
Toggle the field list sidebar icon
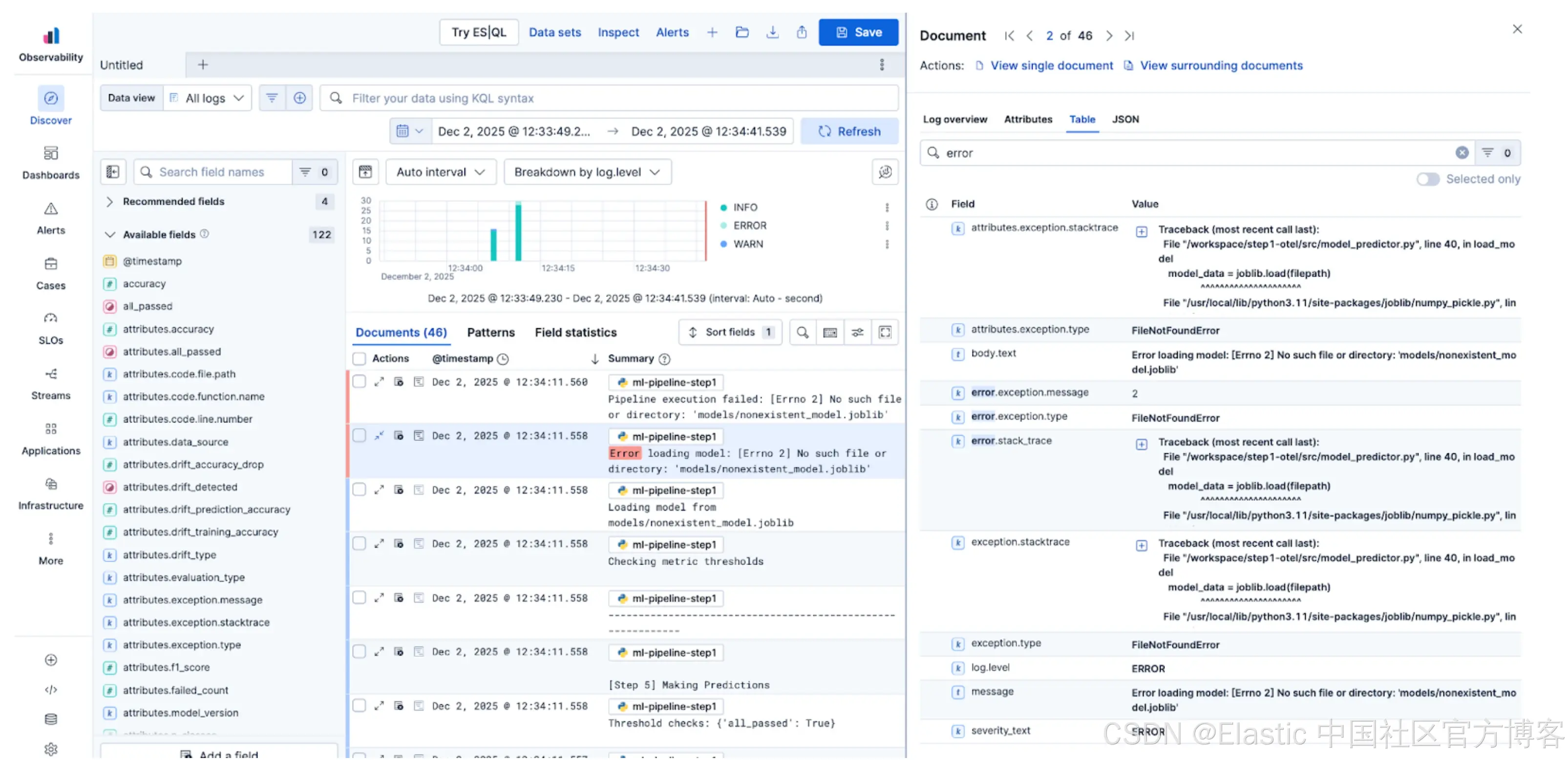click(113, 172)
